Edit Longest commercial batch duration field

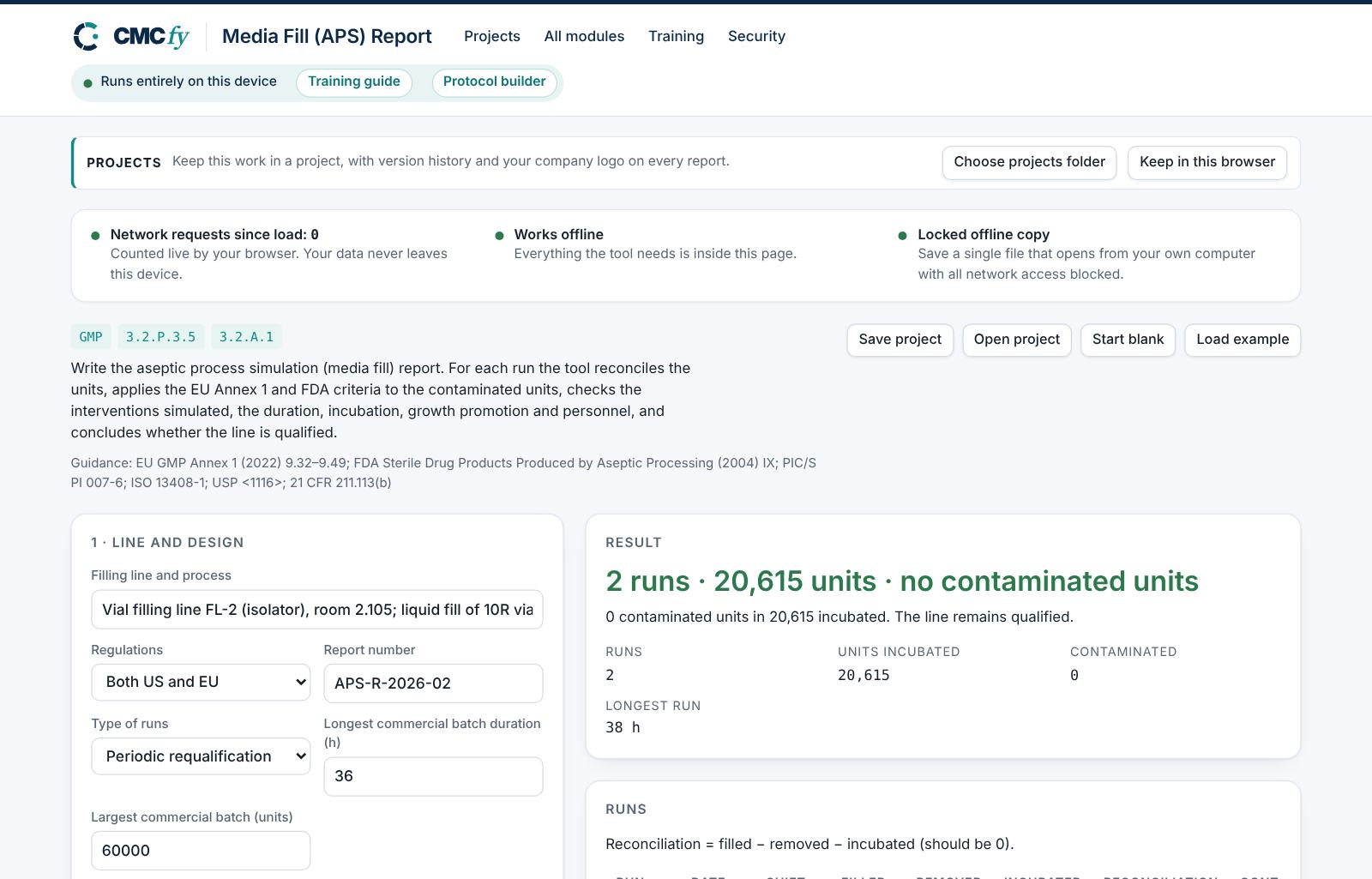433,776
